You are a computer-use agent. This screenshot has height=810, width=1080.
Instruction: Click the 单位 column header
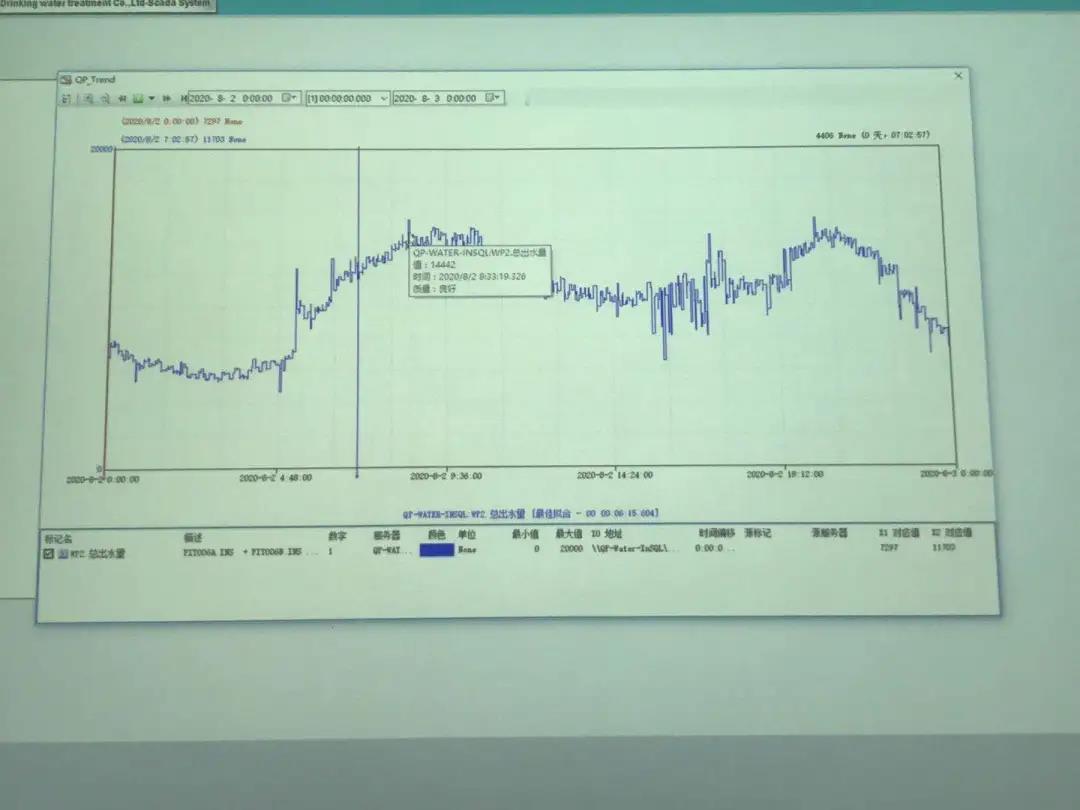click(x=467, y=534)
